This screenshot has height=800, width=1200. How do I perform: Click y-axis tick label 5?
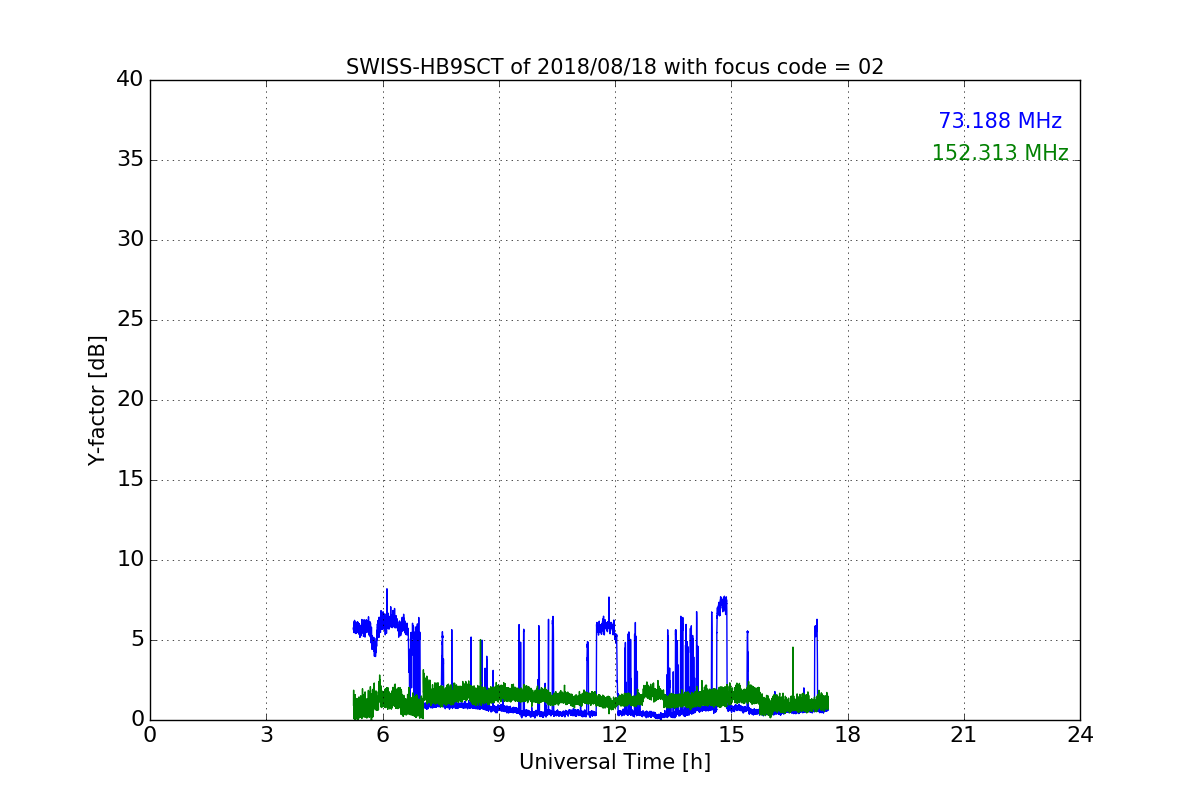pos(136,640)
